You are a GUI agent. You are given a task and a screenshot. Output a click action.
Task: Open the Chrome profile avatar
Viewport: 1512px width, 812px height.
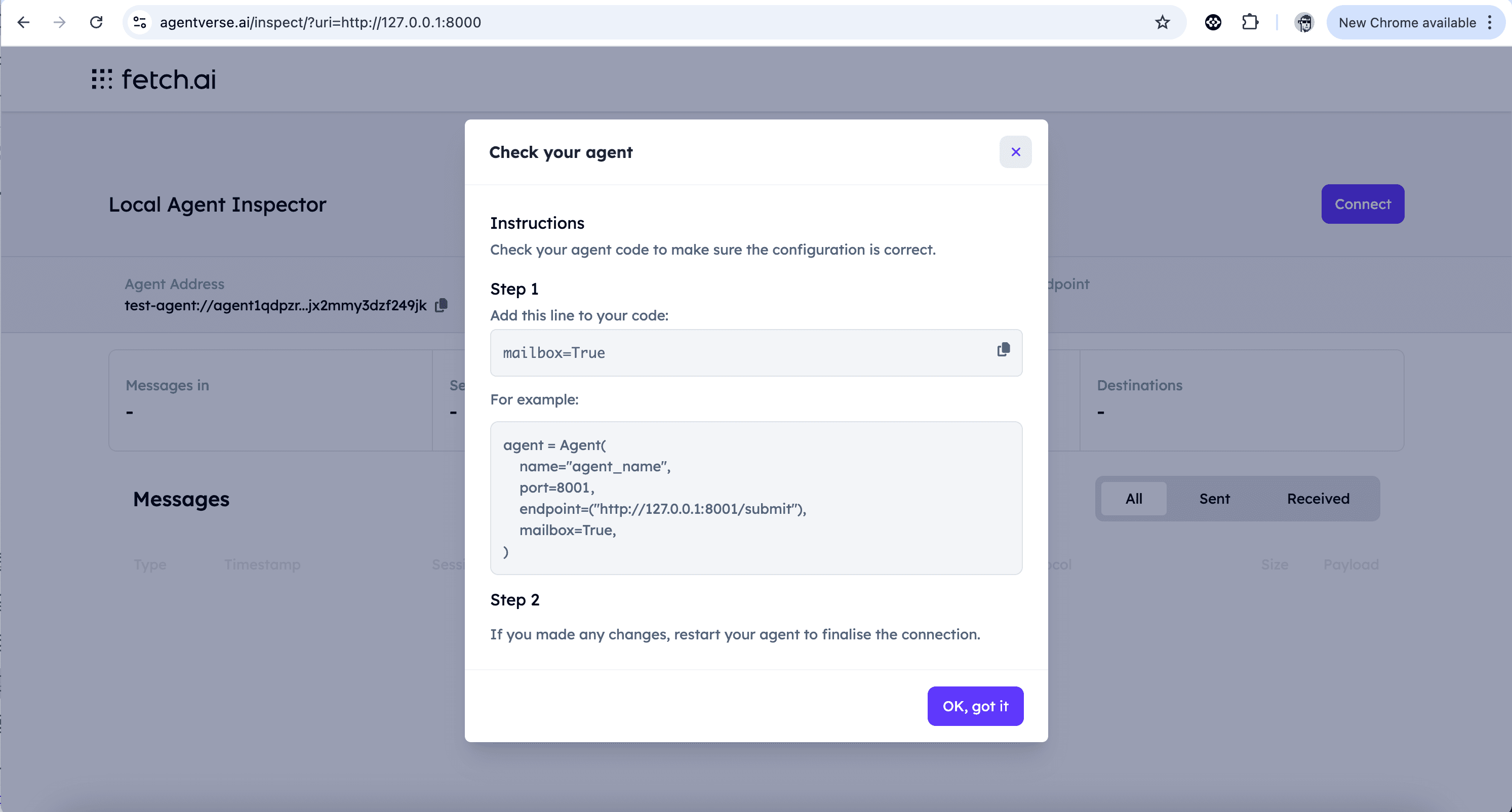(x=1303, y=22)
